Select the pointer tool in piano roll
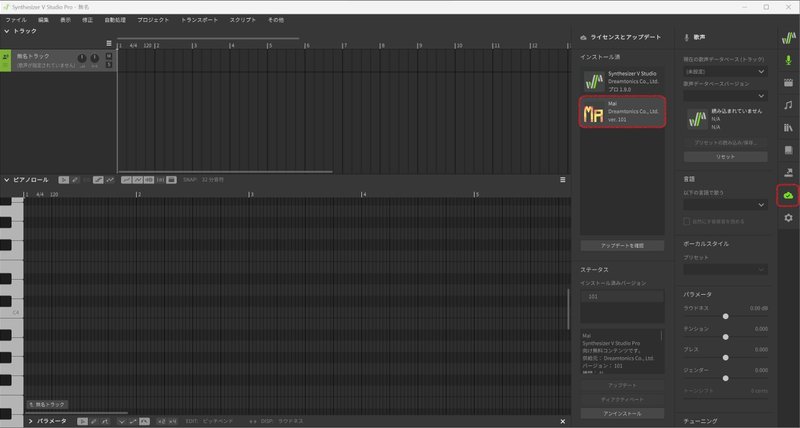The width and height of the screenshot is (800, 428). 64,180
